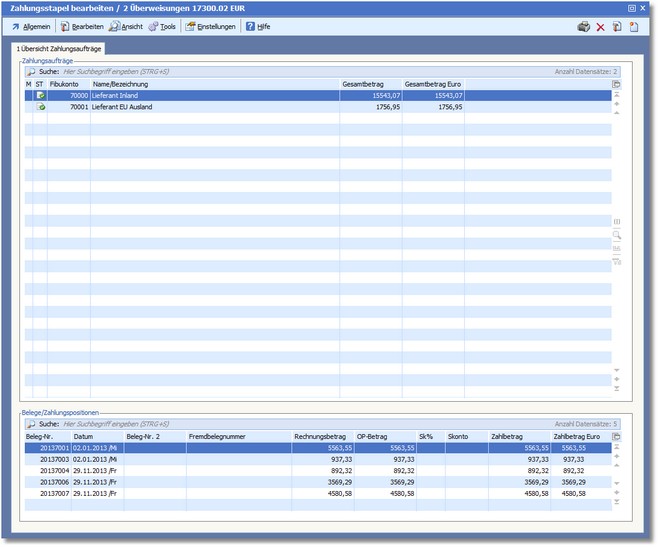Click the printer icon in the toolbar
Viewport: 658px width, 547px height.
pyautogui.click(x=584, y=27)
